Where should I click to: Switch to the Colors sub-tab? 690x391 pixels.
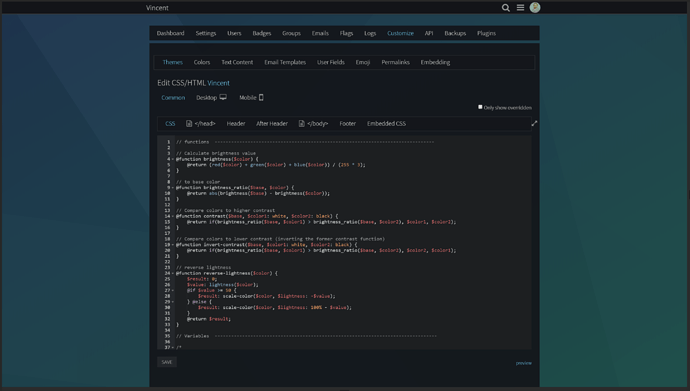coord(202,62)
